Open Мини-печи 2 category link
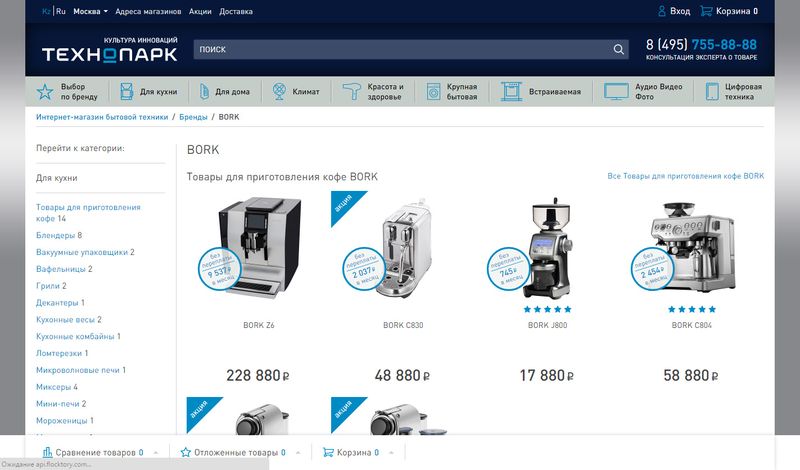Screen dimensions: 800x470 tap(61, 404)
